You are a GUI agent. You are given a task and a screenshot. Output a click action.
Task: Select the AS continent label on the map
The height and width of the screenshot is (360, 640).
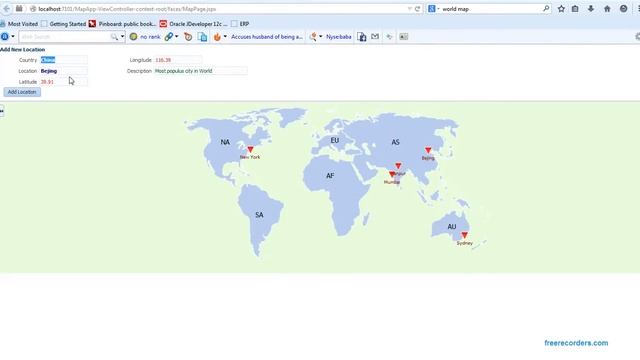[396, 142]
